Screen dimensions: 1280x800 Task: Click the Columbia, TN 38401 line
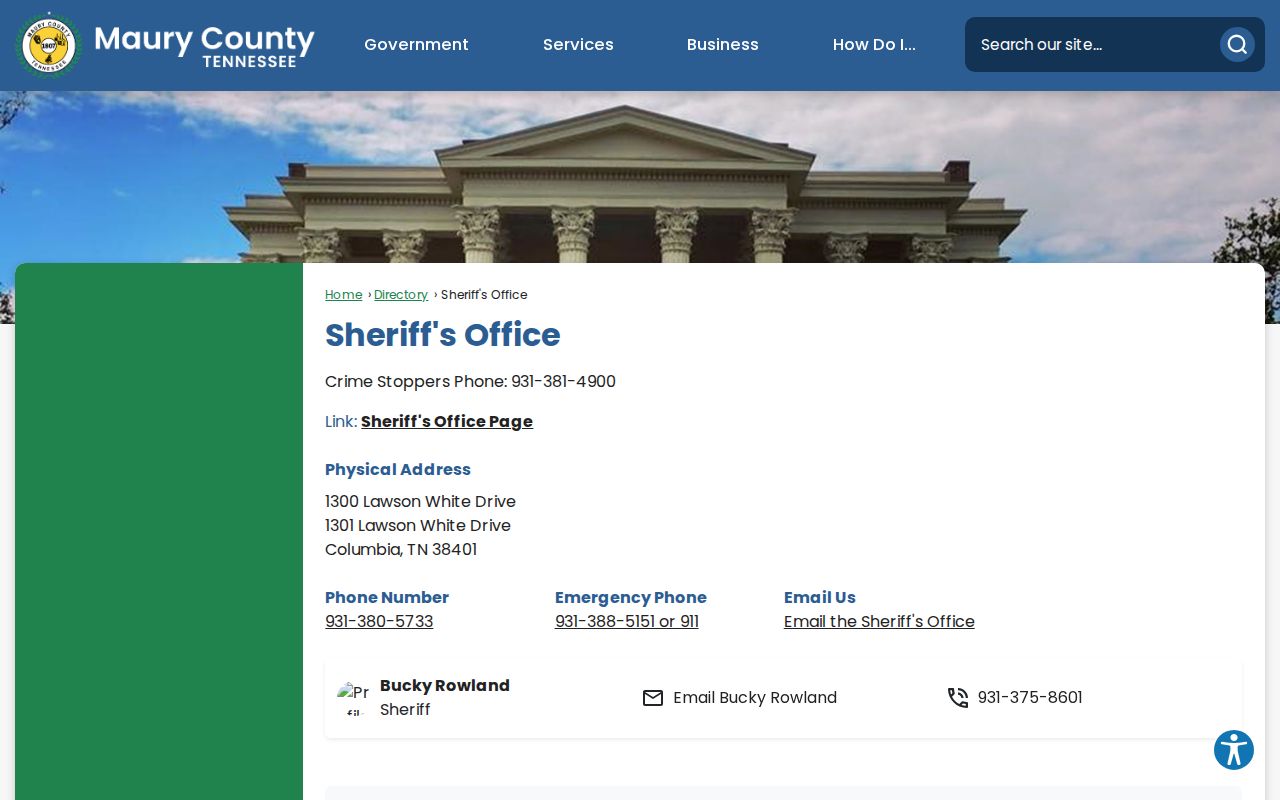pyautogui.click(x=401, y=550)
